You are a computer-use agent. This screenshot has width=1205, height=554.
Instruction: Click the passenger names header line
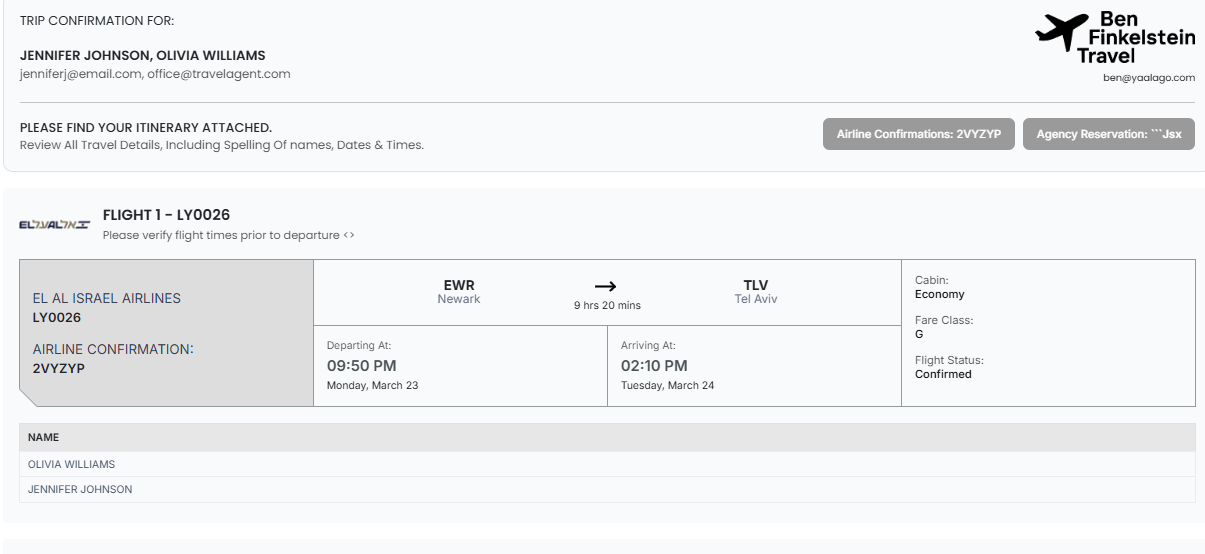pos(143,55)
